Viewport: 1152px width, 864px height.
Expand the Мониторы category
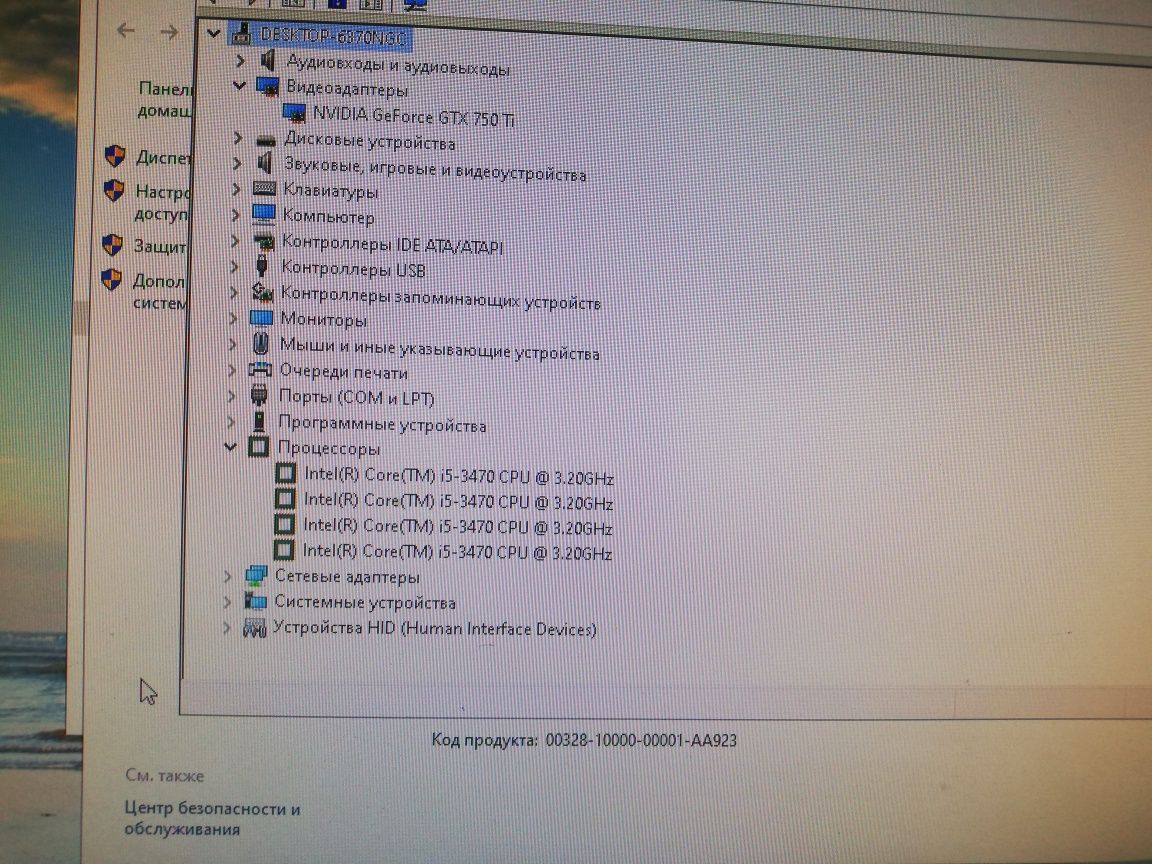pos(233,318)
